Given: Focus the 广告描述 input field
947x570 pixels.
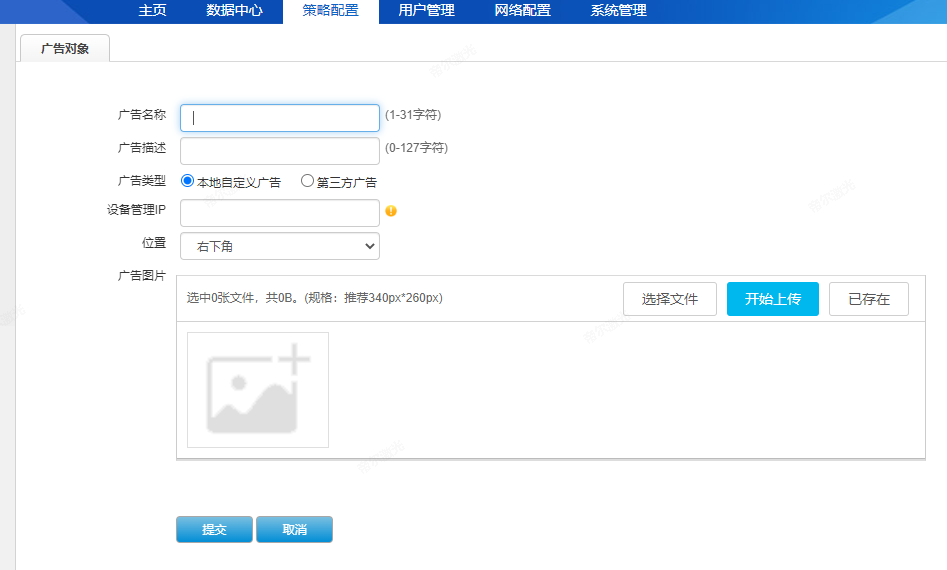Looking at the screenshot, I should [x=280, y=151].
